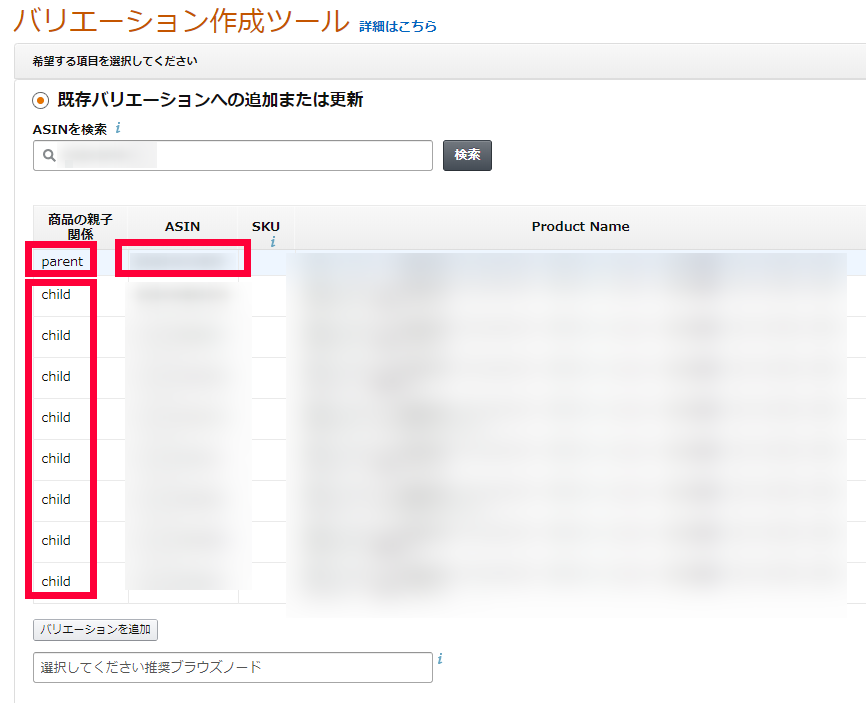Click the info icon under SKU header
This screenshot has width=866, height=703.
[272, 241]
